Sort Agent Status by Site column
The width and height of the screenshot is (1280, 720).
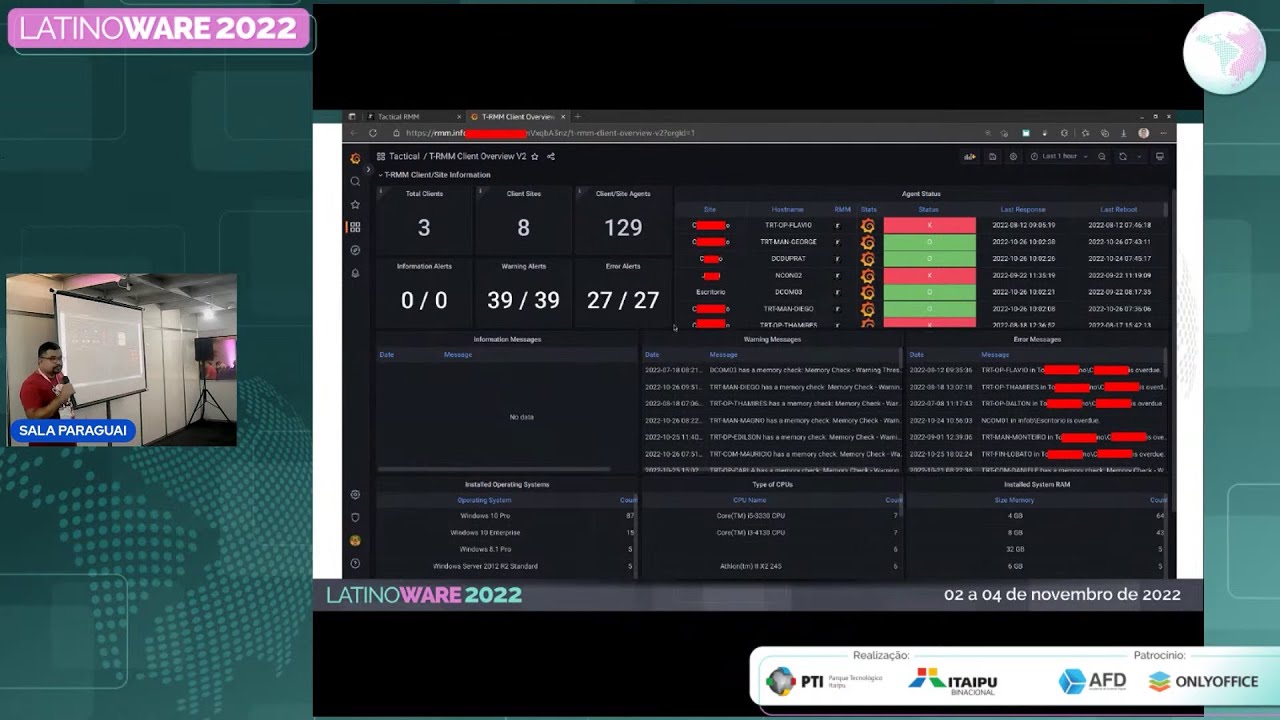click(710, 210)
